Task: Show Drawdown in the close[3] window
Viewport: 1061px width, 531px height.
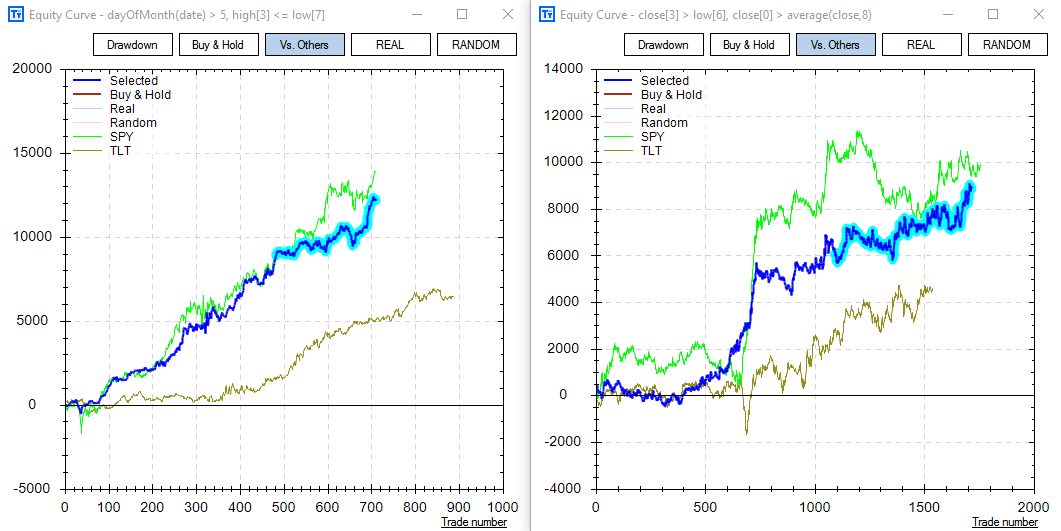Action: 663,45
